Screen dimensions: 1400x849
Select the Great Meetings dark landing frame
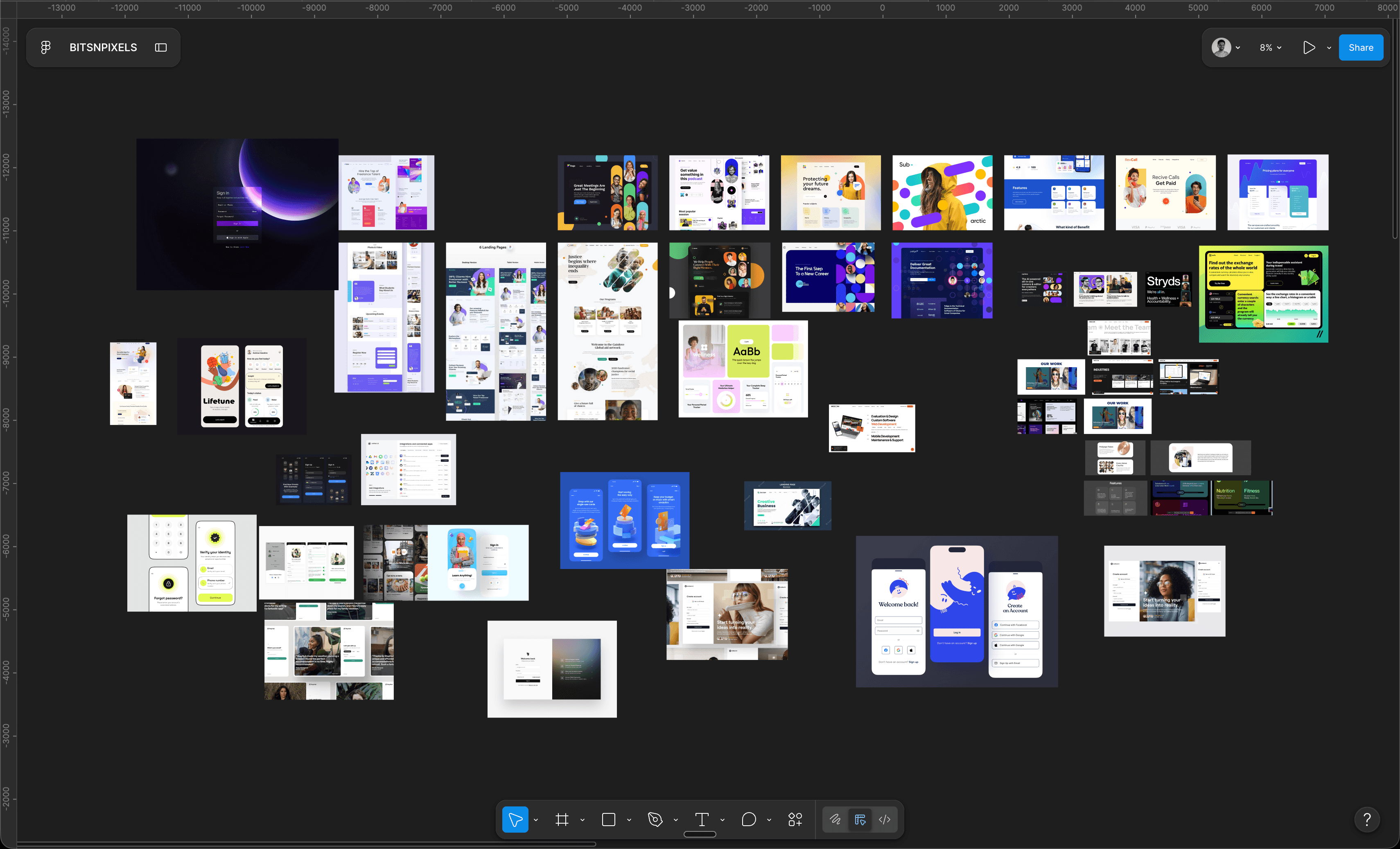pyautogui.click(x=607, y=193)
